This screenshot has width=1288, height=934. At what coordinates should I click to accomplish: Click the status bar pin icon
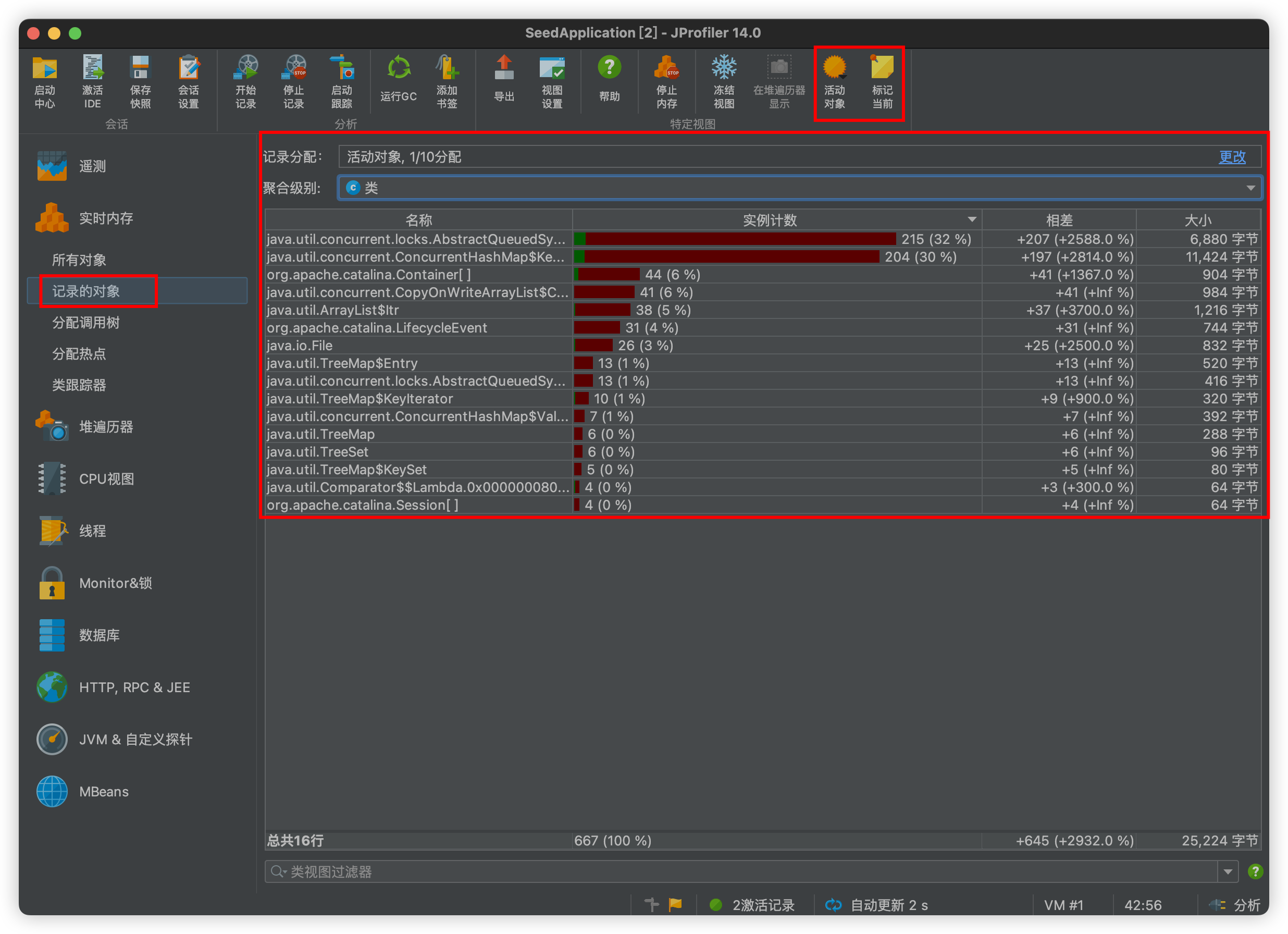point(651,904)
